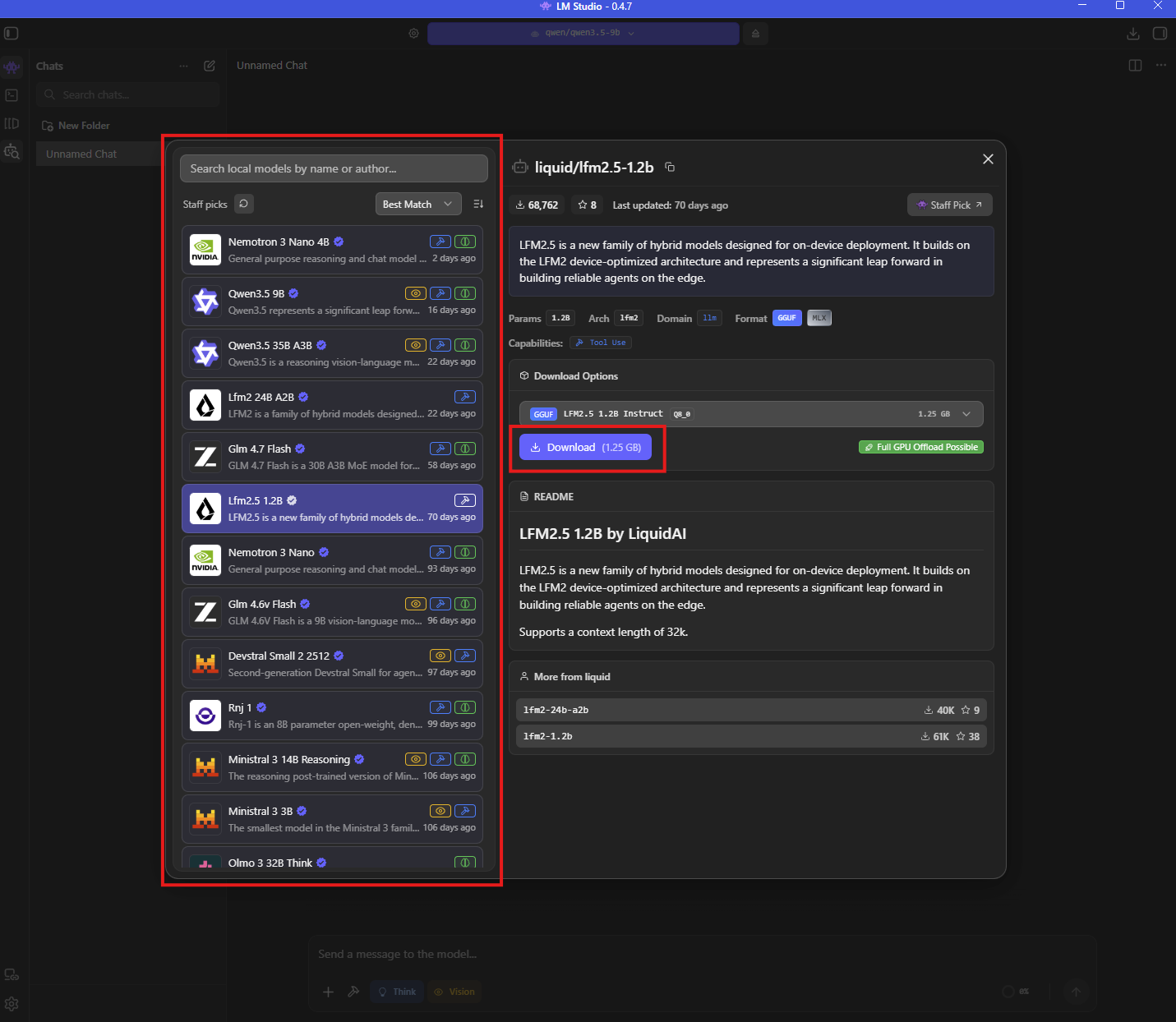The height and width of the screenshot is (1022, 1176).
Task: Select Lfm2 24B A2B model
Action: pyautogui.click(x=332, y=405)
